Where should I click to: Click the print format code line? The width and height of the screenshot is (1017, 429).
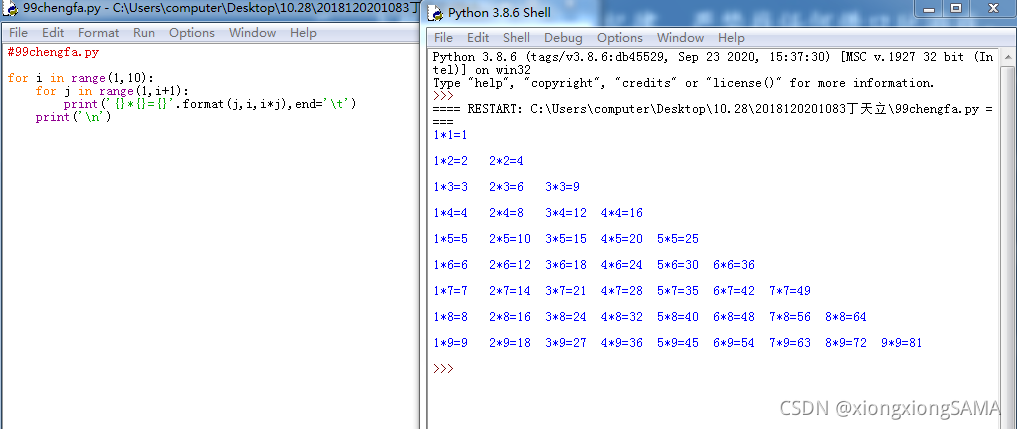pyautogui.click(x=210, y=104)
